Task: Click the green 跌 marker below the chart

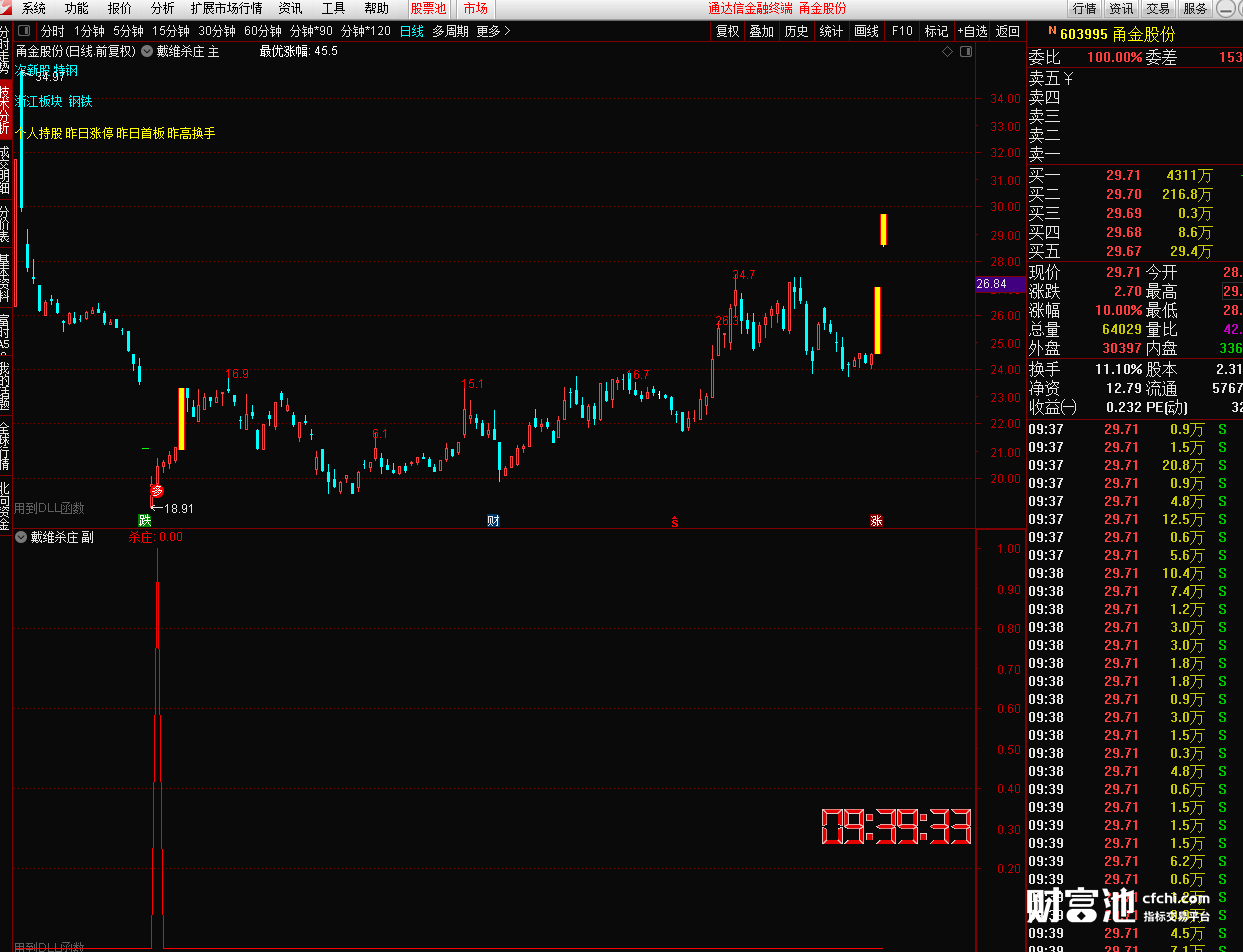Action: click(x=145, y=520)
